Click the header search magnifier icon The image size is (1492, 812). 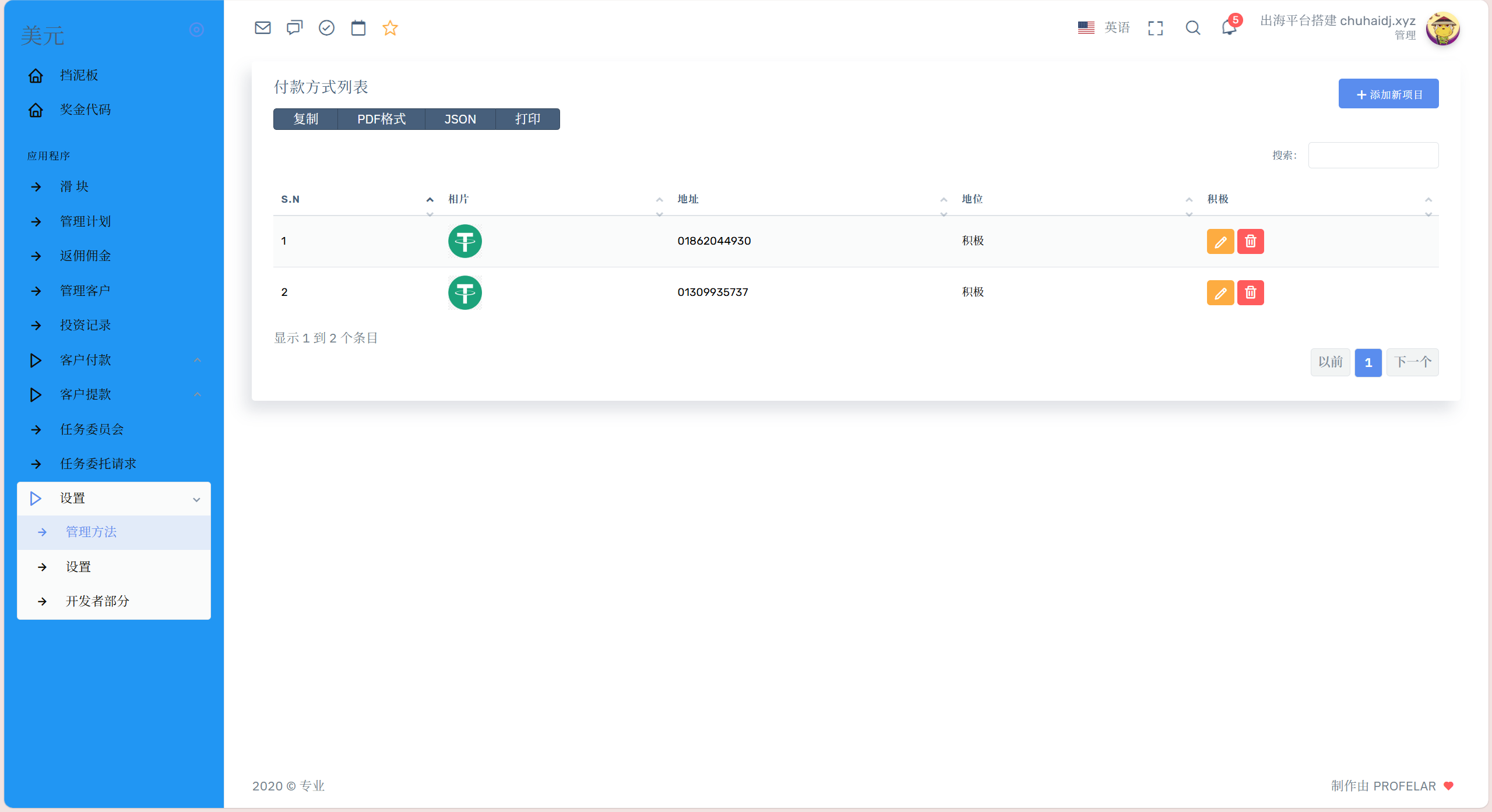[1192, 28]
